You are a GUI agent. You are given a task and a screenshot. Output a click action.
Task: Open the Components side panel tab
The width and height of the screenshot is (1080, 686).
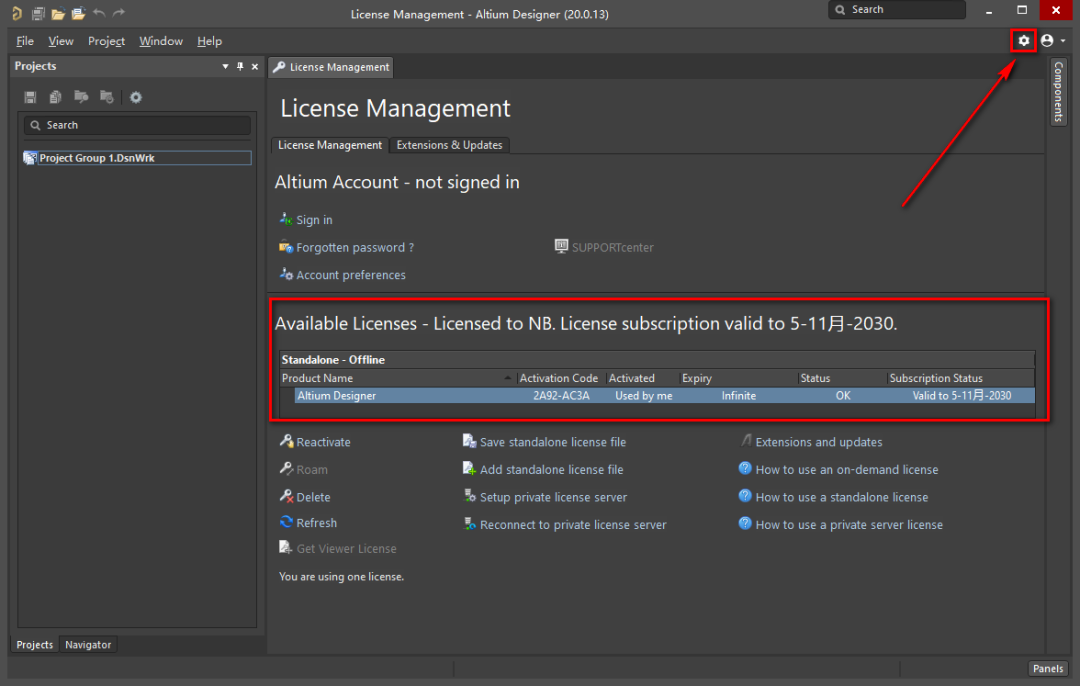[1058, 91]
